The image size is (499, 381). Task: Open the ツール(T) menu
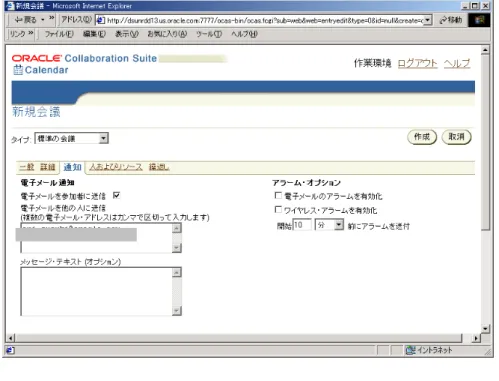[209, 34]
